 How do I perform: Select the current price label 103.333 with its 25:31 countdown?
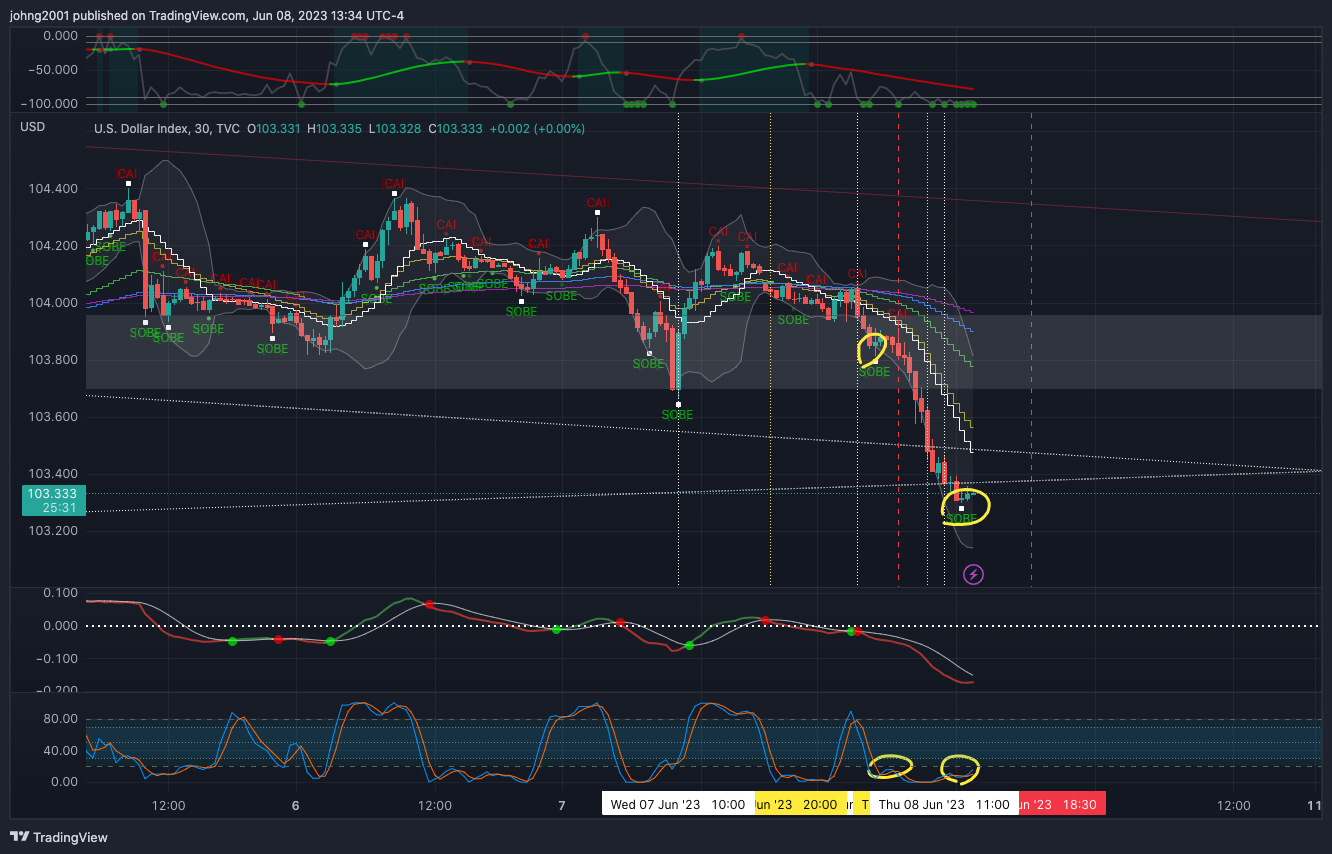click(x=54, y=500)
